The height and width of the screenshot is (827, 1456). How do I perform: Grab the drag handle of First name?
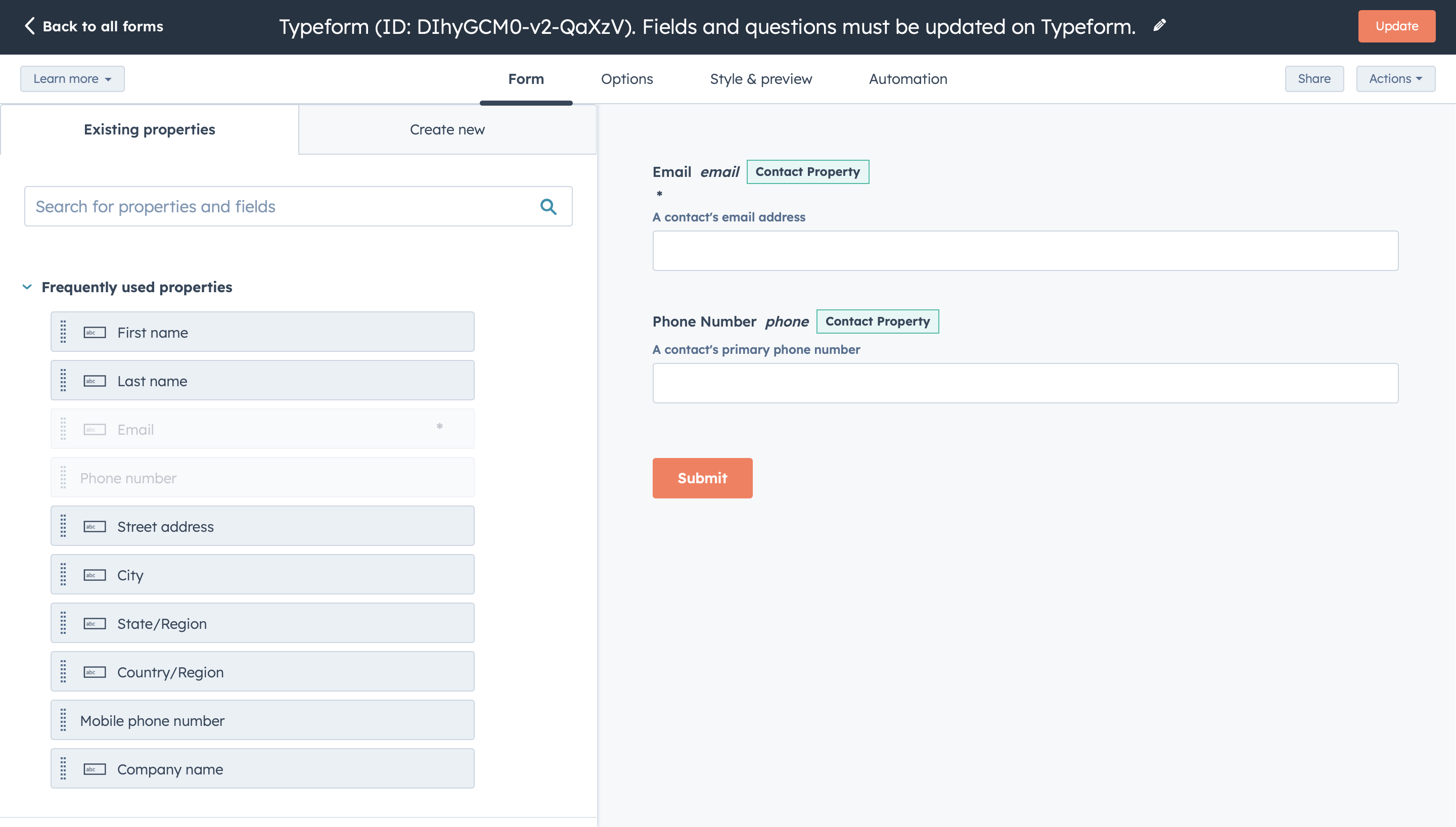(63, 332)
